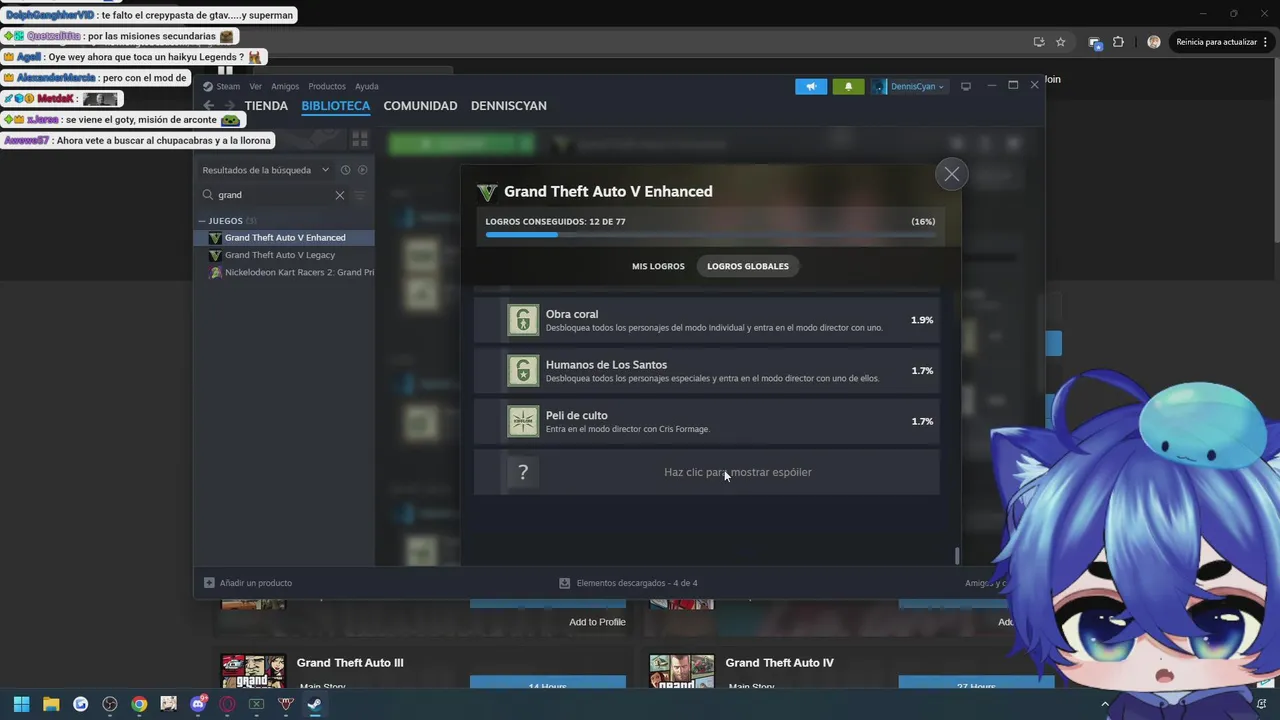Viewport: 1280px width, 720px height.
Task: Show hidden system tray icons chevron
Action: tap(1105, 704)
